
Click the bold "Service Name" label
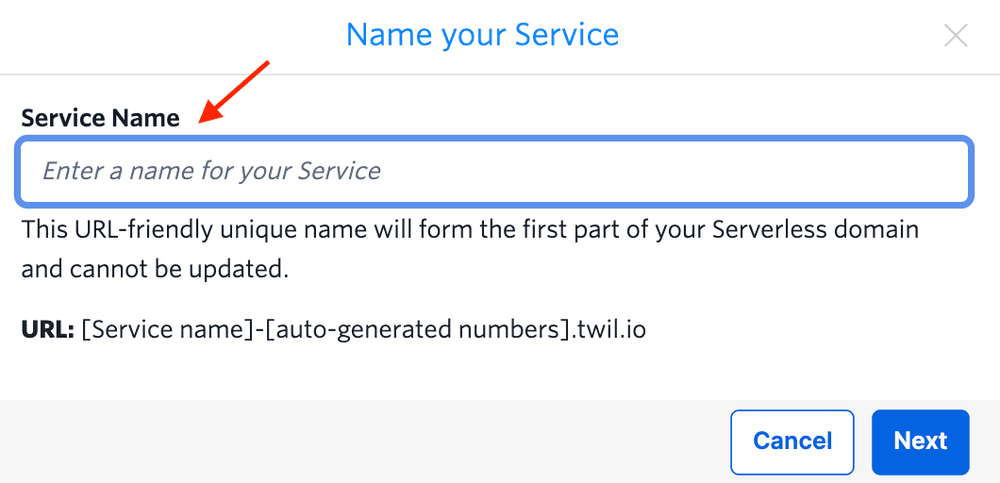[100, 118]
